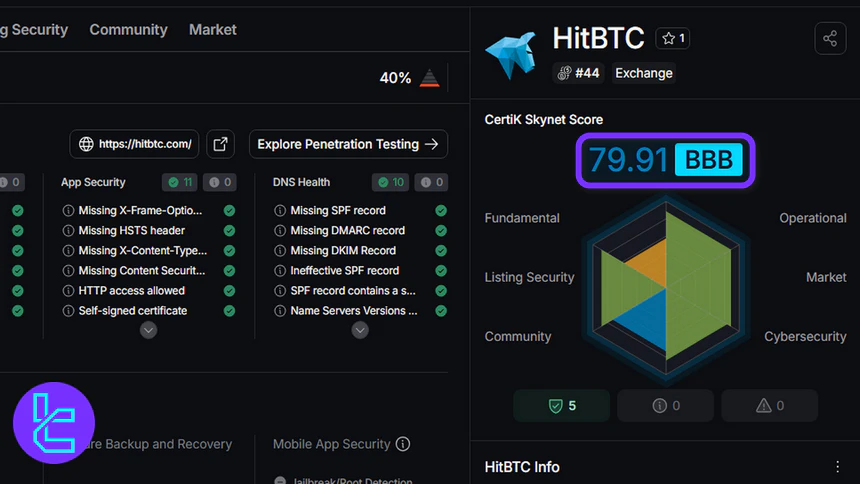
Task: Click the HTTP access allowed row text
Action: [x=132, y=291]
